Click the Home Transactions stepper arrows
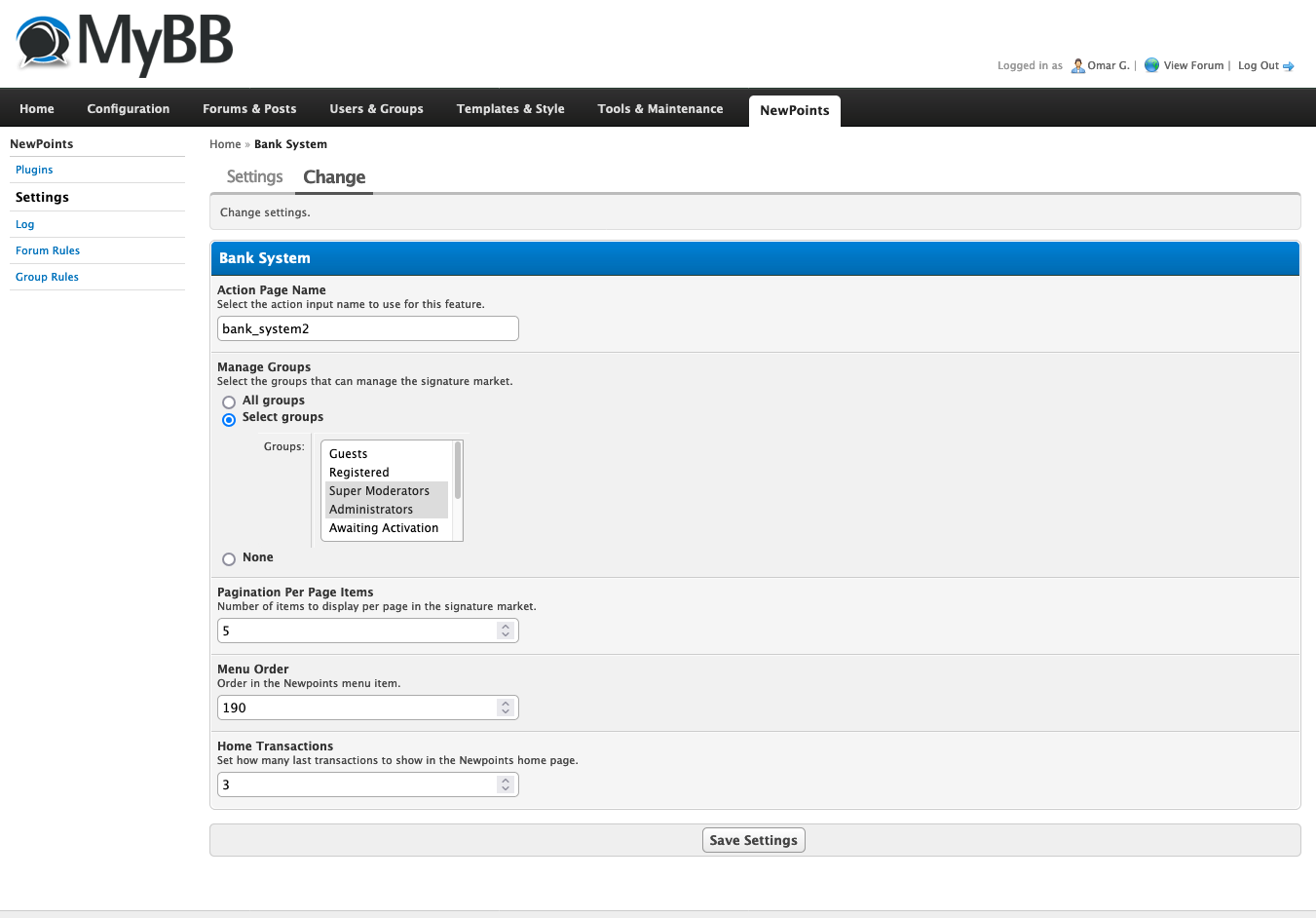The height and width of the screenshot is (918, 1316). (505, 785)
